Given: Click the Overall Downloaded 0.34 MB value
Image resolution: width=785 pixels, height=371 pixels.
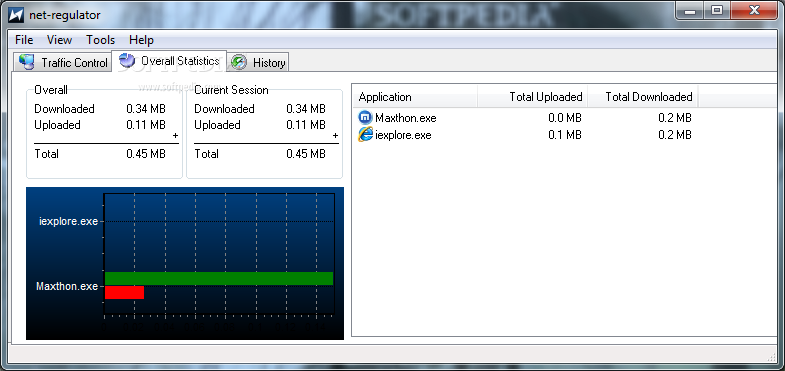Looking at the screenshot, I should point(146,109).
